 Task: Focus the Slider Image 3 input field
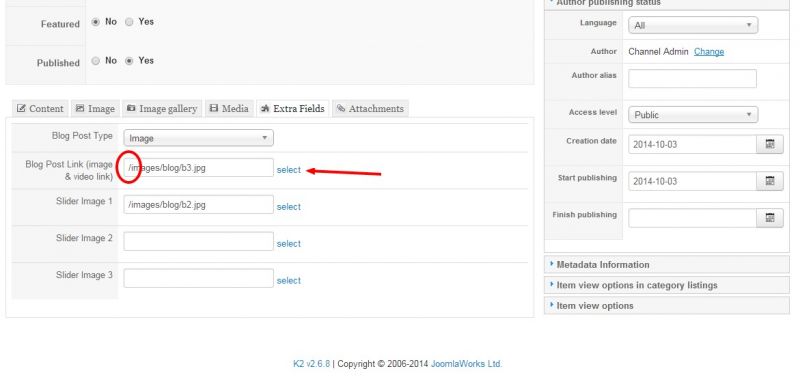point(198,278)
